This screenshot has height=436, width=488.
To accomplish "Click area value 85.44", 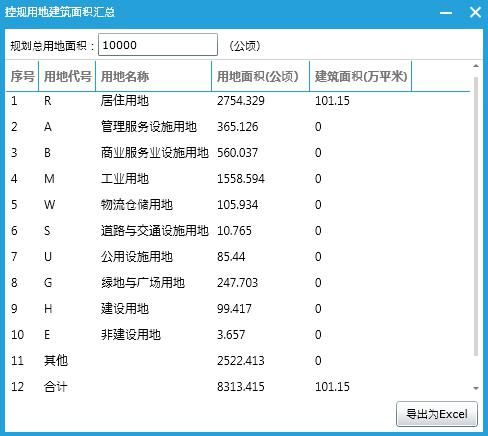I will (x=231, y=257).
